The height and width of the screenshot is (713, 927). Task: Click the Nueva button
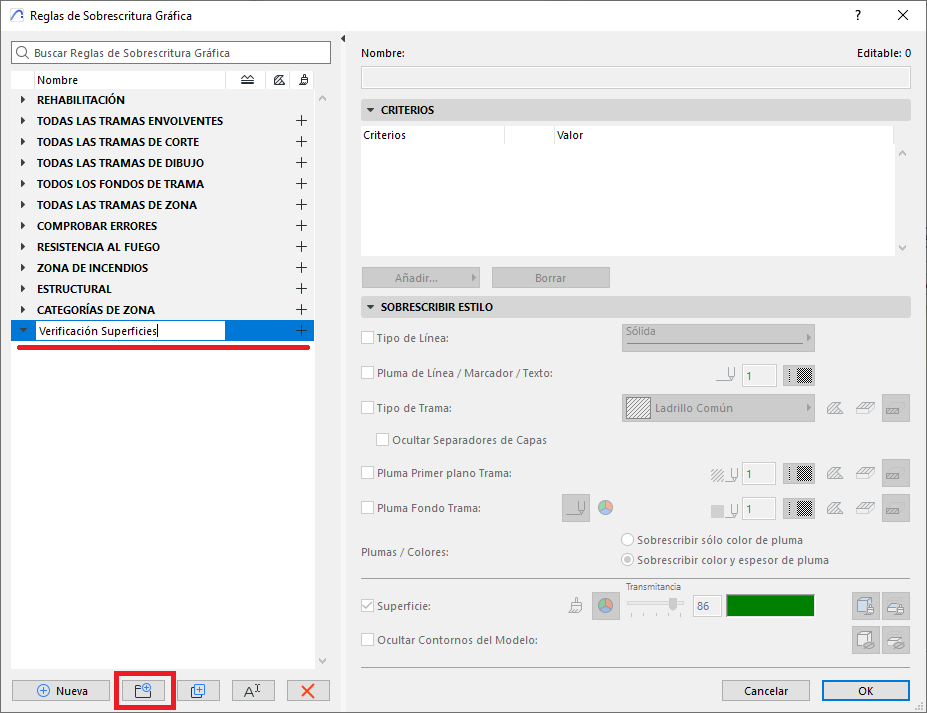coord(61,690)
